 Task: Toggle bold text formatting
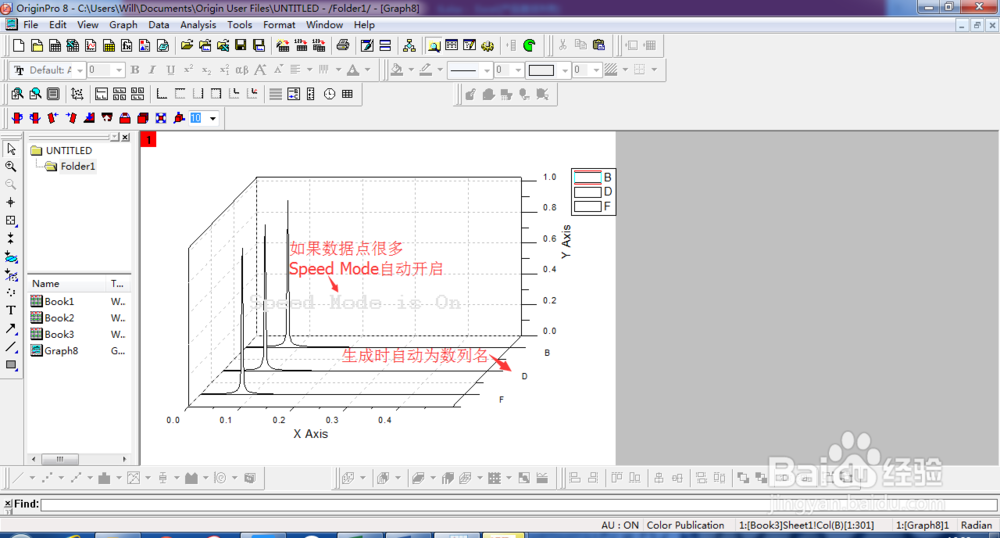click(x=135, y=69)
